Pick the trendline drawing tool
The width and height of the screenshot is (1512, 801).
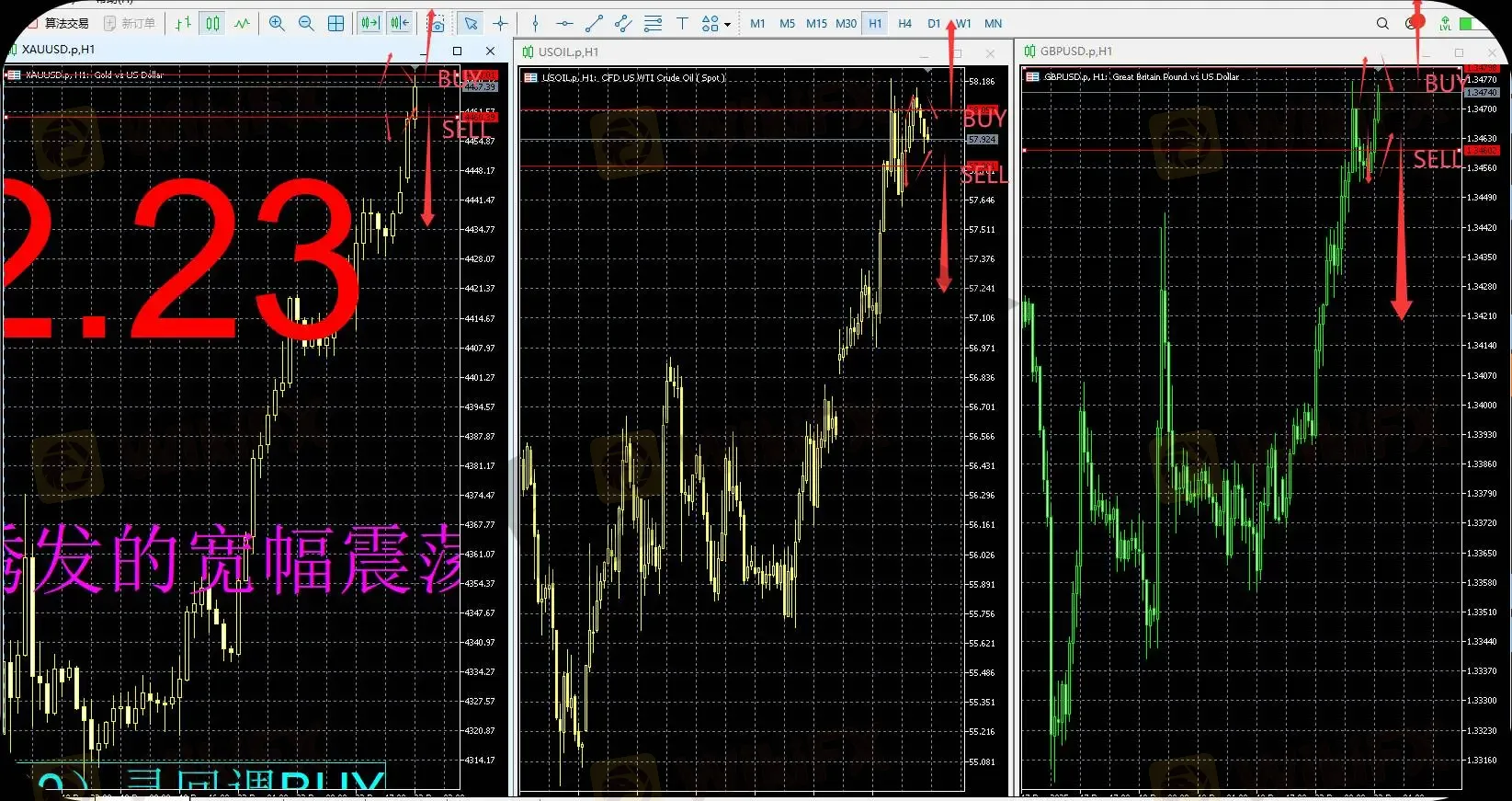[x=594, y=24]
